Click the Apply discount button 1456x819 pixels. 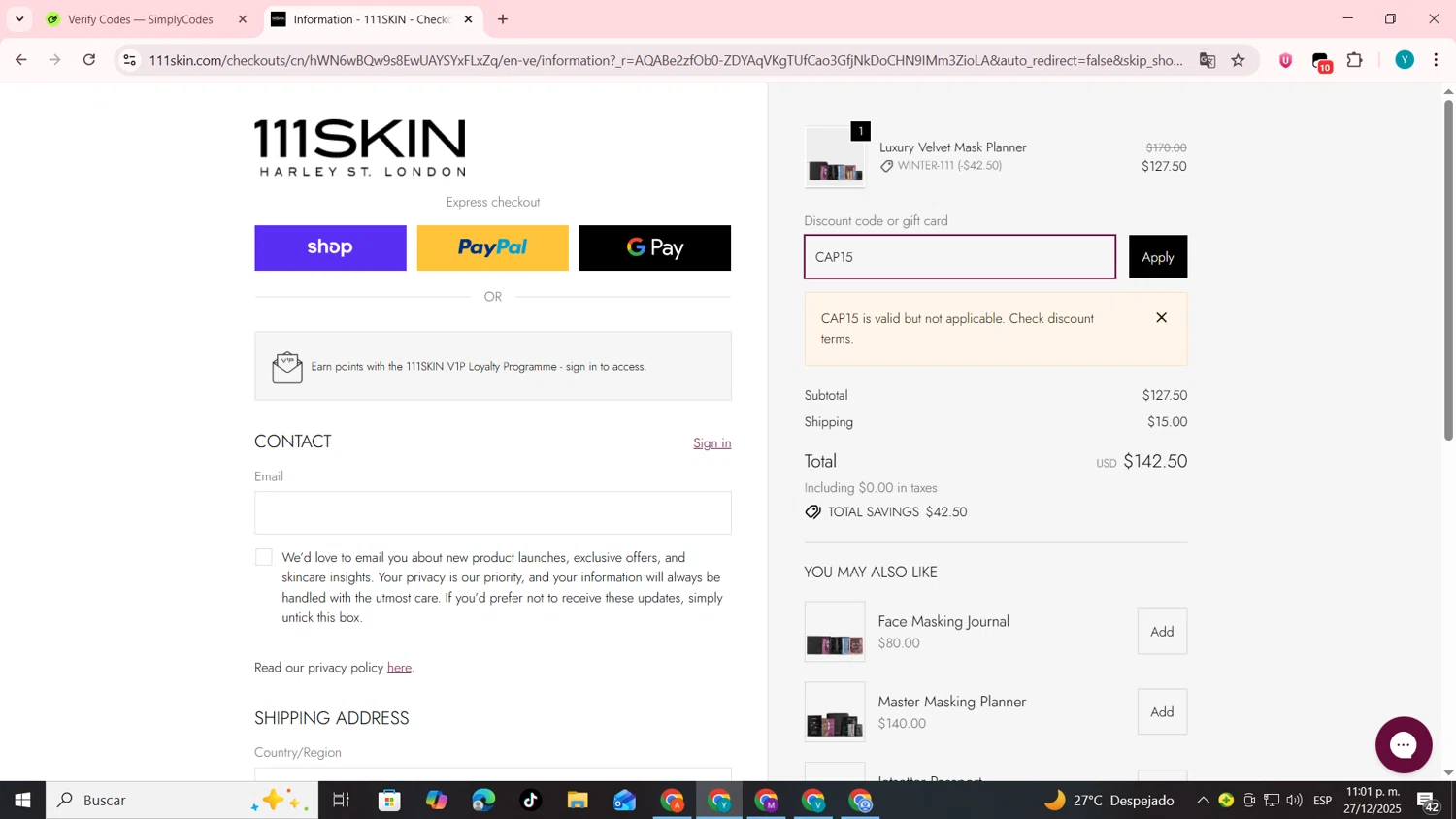click(x=1158, y=257)
